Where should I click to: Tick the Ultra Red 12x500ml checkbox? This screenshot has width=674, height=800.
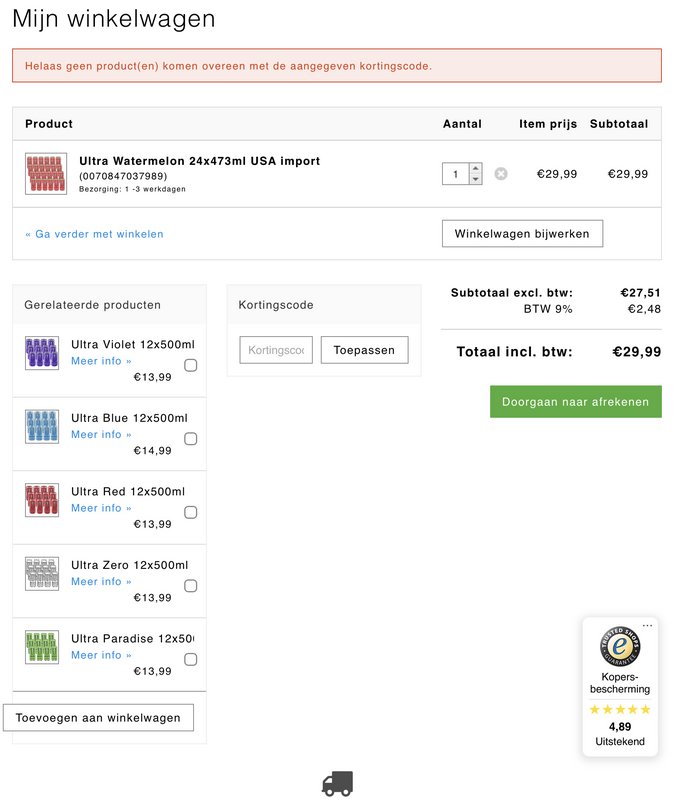coord(191,512)
